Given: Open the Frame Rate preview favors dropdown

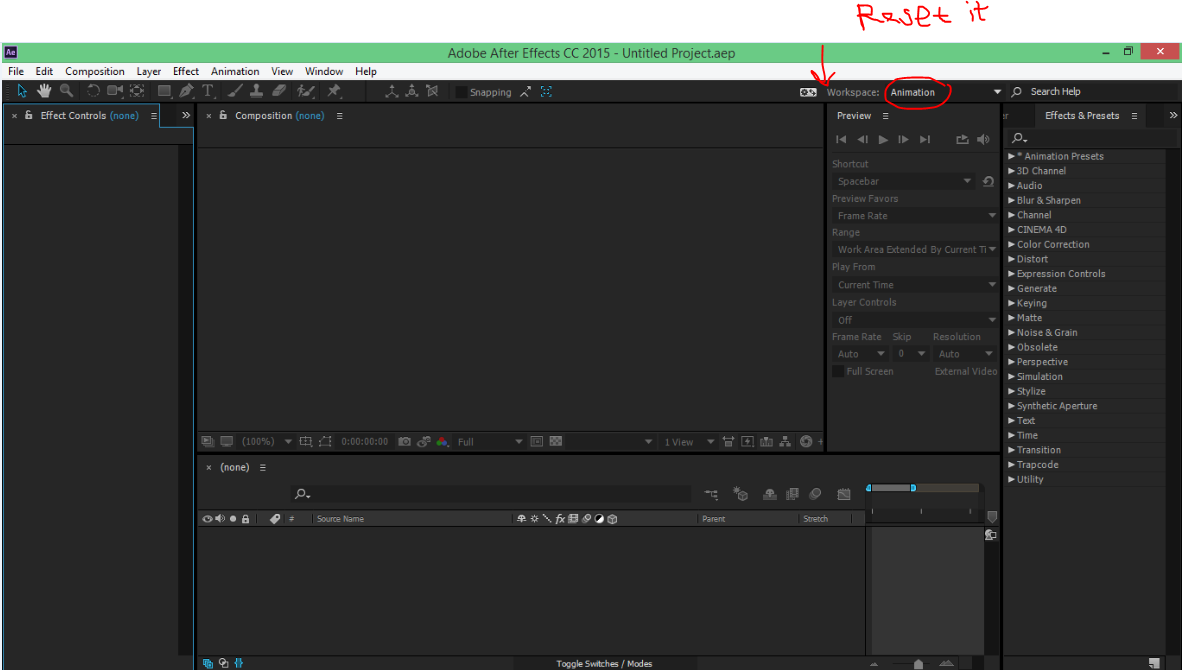Looking at the screenshot, I should [915, 216].
